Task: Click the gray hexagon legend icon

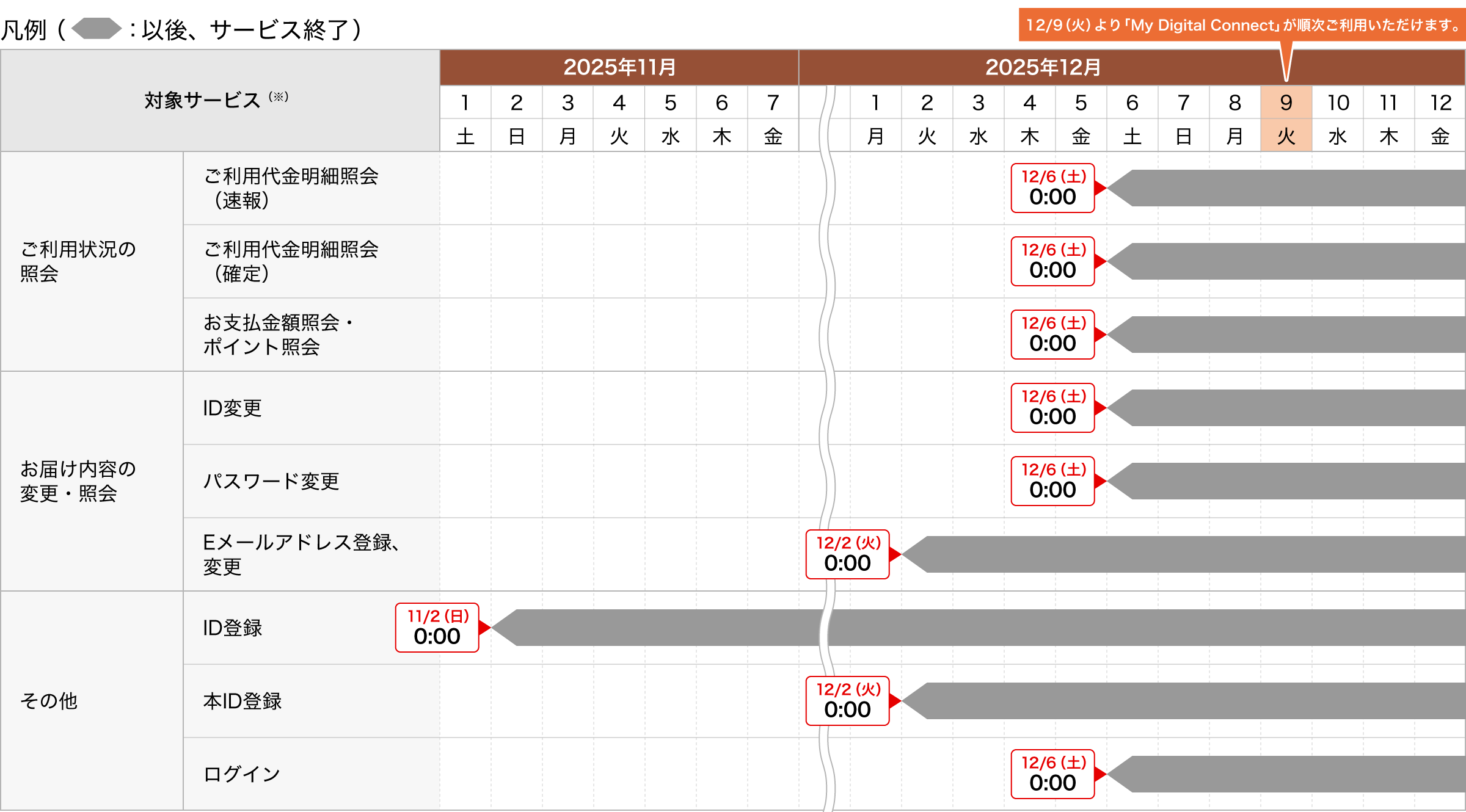Action: click(x=97, y=29)
